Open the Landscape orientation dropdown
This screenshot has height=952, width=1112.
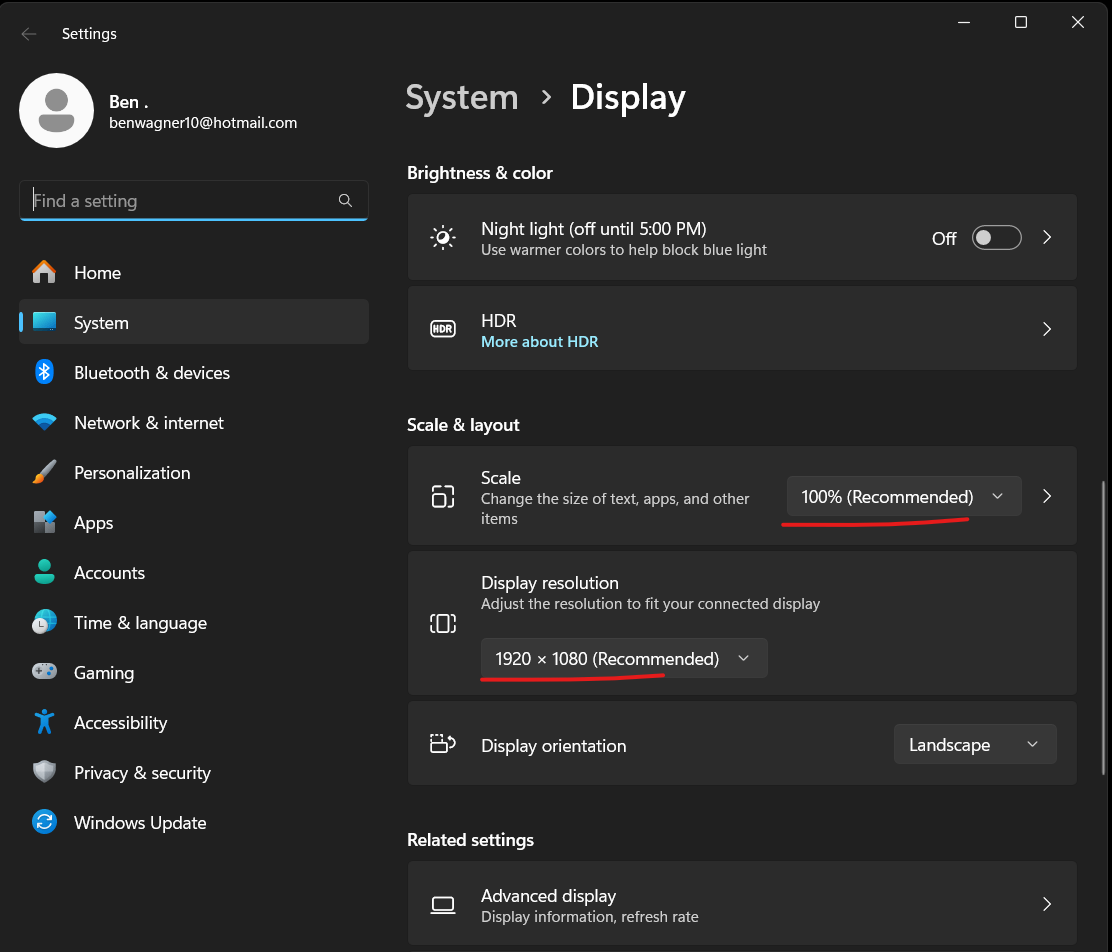[x=975, y=744]
